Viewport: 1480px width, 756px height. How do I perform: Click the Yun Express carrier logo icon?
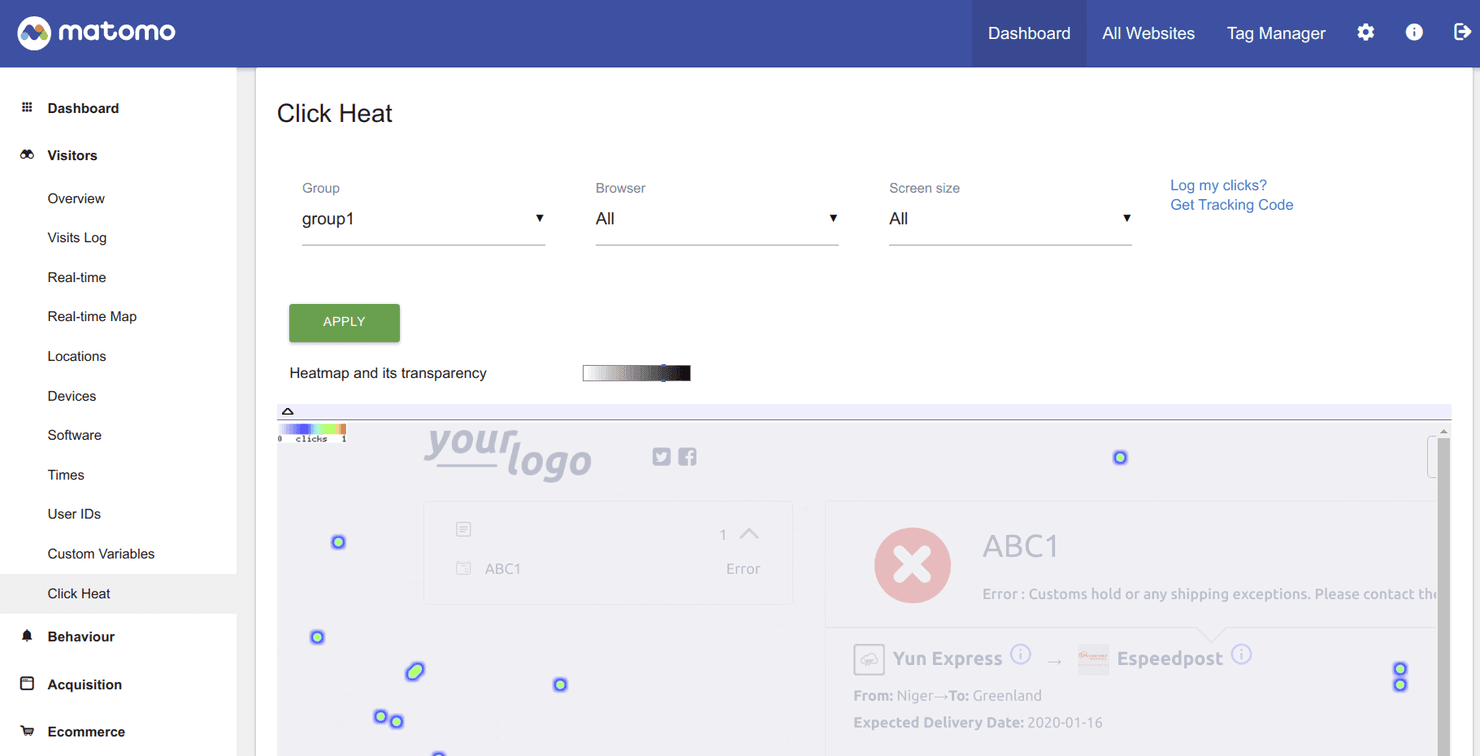[869, 660]
